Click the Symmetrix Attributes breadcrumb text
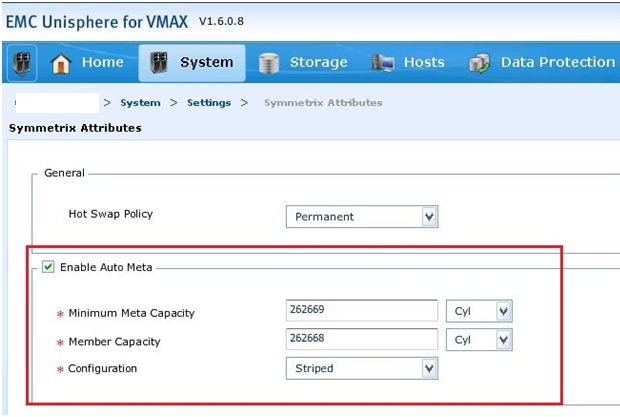The width and height of the screenshot is (620, 417). (x=323, y=102)
